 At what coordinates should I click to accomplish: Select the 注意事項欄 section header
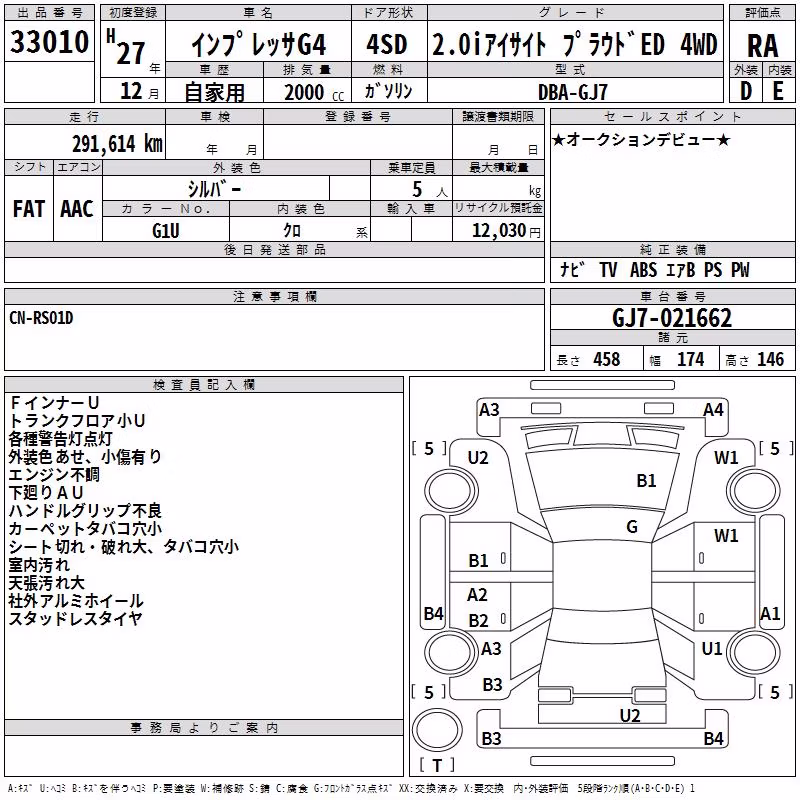274,296
